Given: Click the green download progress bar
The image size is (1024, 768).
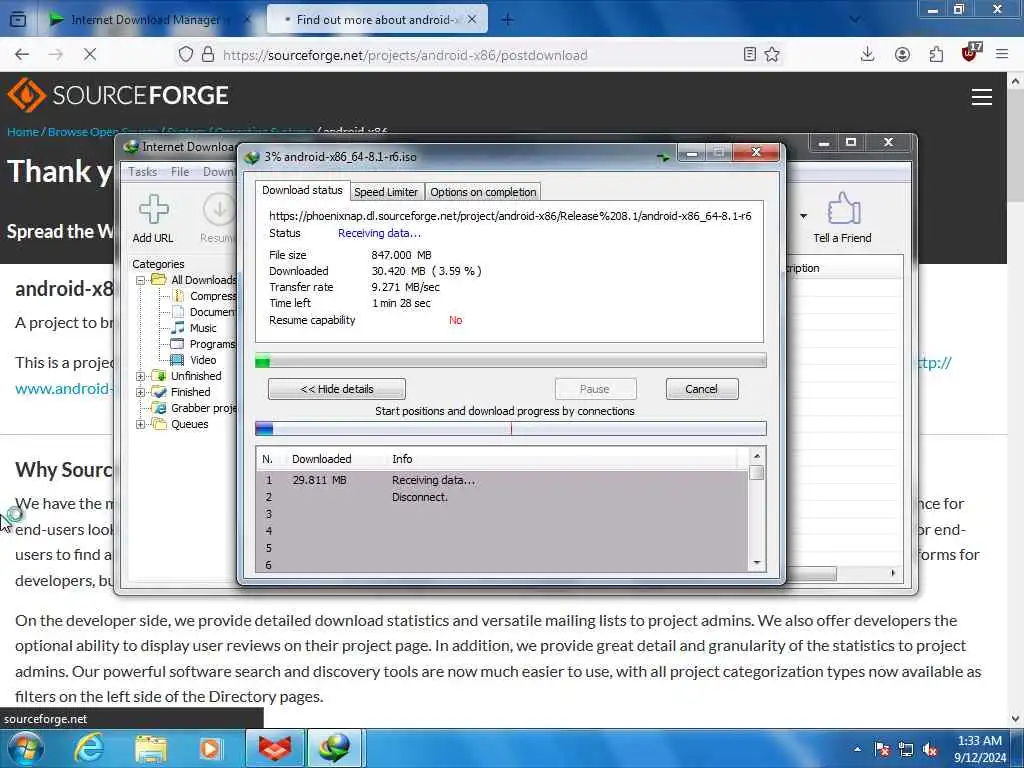Looking at the screenshot, I should (x=511, y=361).
